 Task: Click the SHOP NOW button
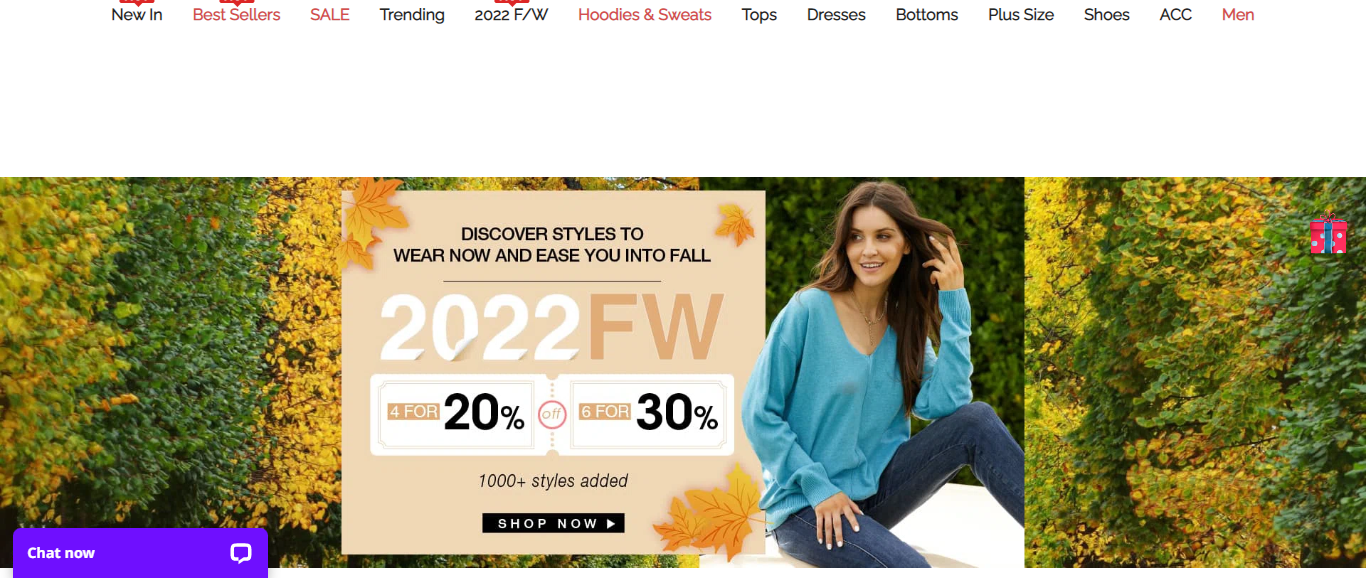553,523
